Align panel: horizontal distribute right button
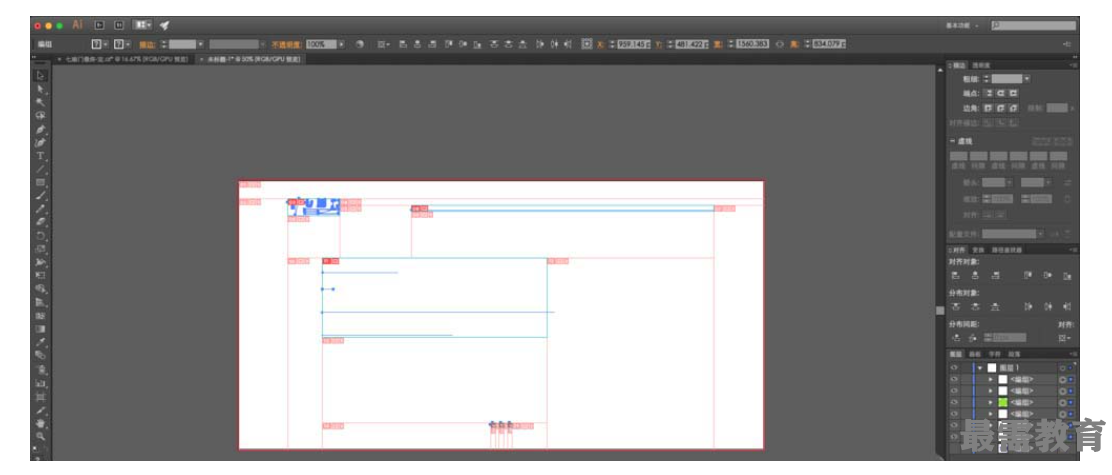 pos(1067,306)
